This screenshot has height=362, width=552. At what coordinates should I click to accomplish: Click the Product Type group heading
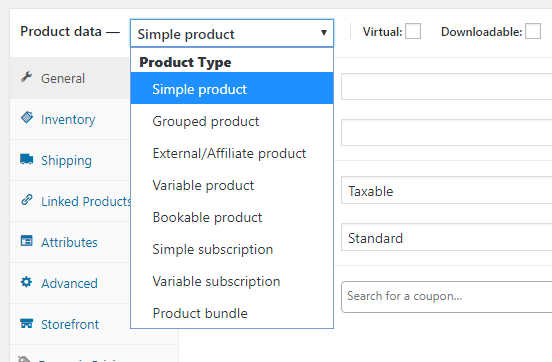[185, 62]
